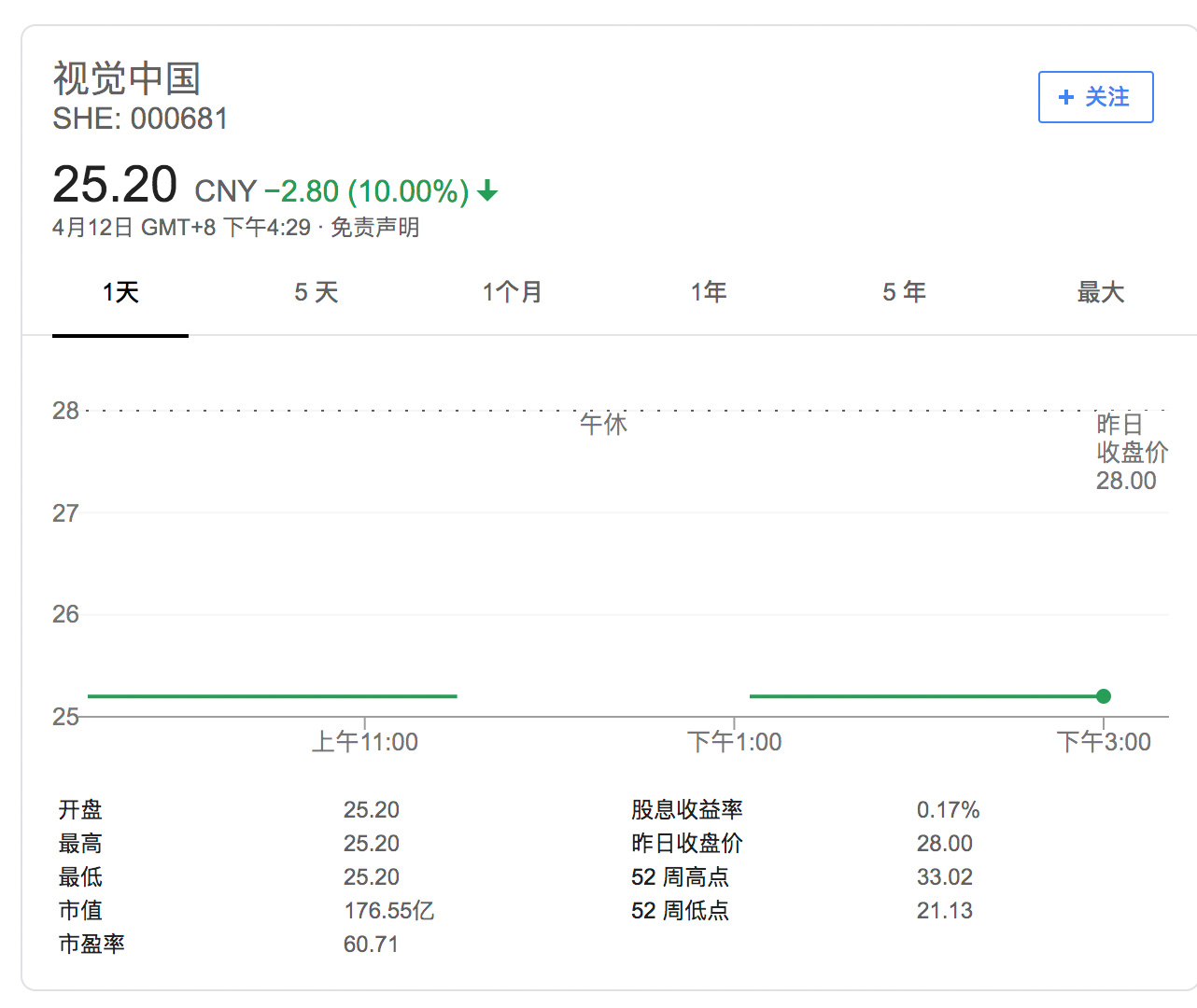Click the 28 y-axis label
Viewport: 1197px width, 1008px height.
65,411
